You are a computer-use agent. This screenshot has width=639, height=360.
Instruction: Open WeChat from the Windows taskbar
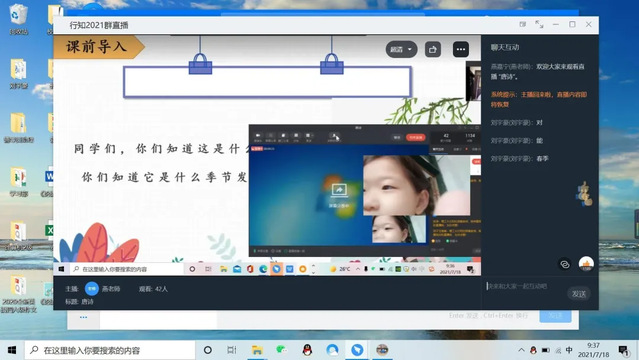pyautogui.click(x=282, y=350)
